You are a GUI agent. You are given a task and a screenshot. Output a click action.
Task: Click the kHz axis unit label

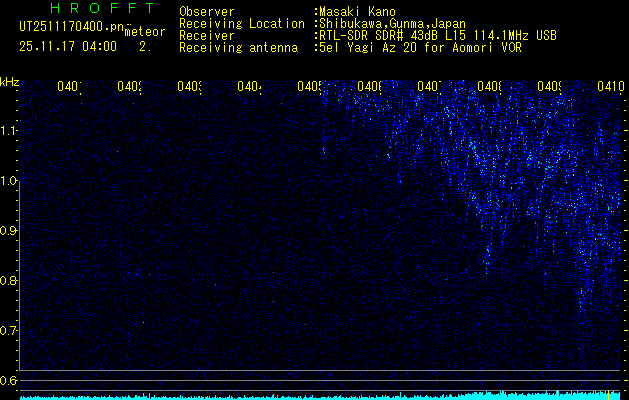tap(10, 81)
